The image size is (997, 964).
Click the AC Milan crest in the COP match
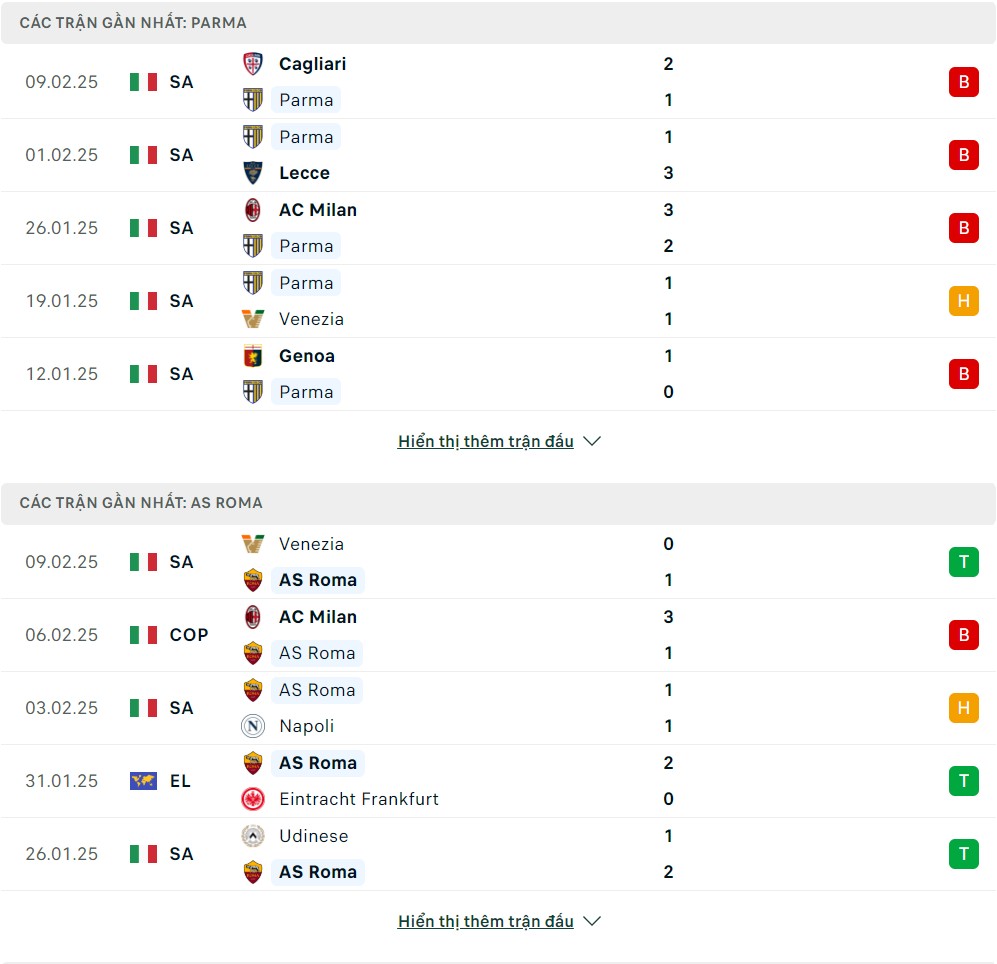(x=252, y=617)
